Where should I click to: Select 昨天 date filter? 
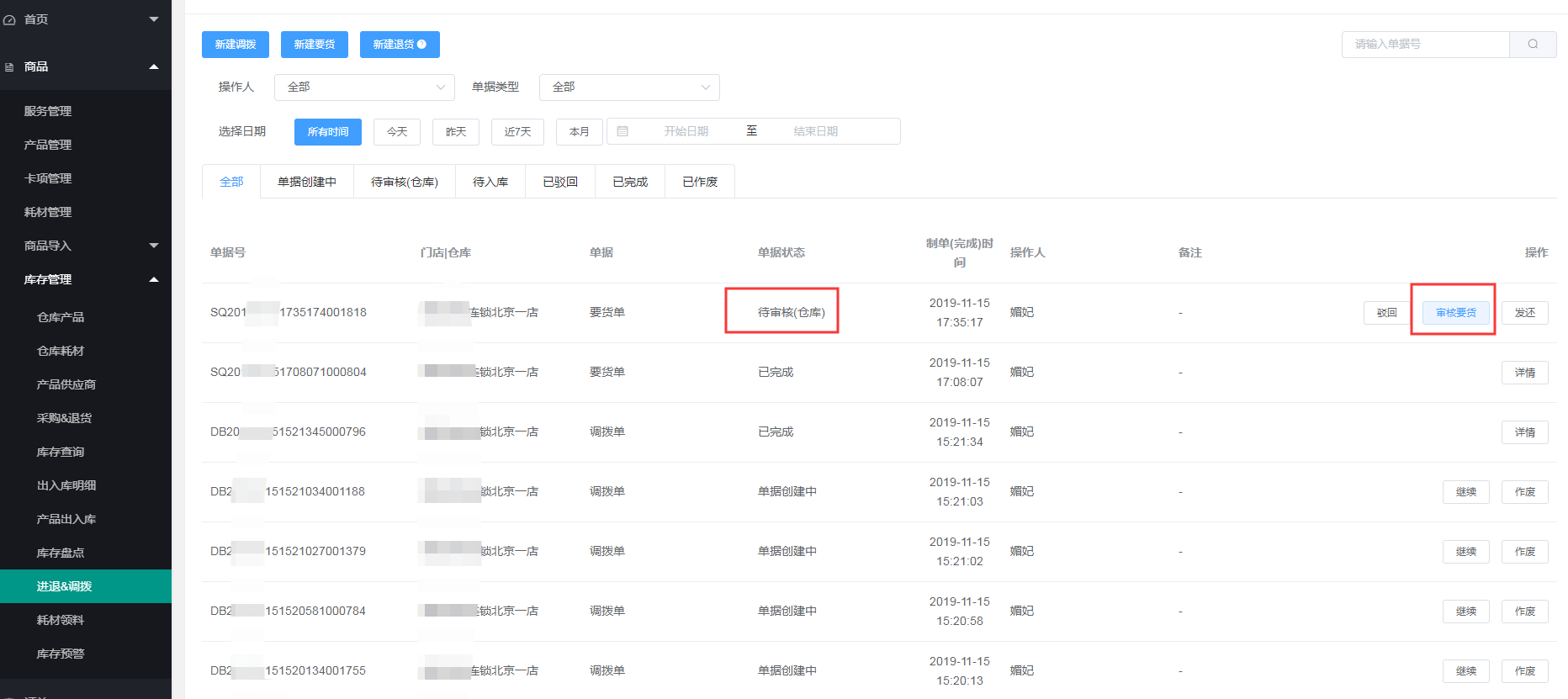click(456, 132)
